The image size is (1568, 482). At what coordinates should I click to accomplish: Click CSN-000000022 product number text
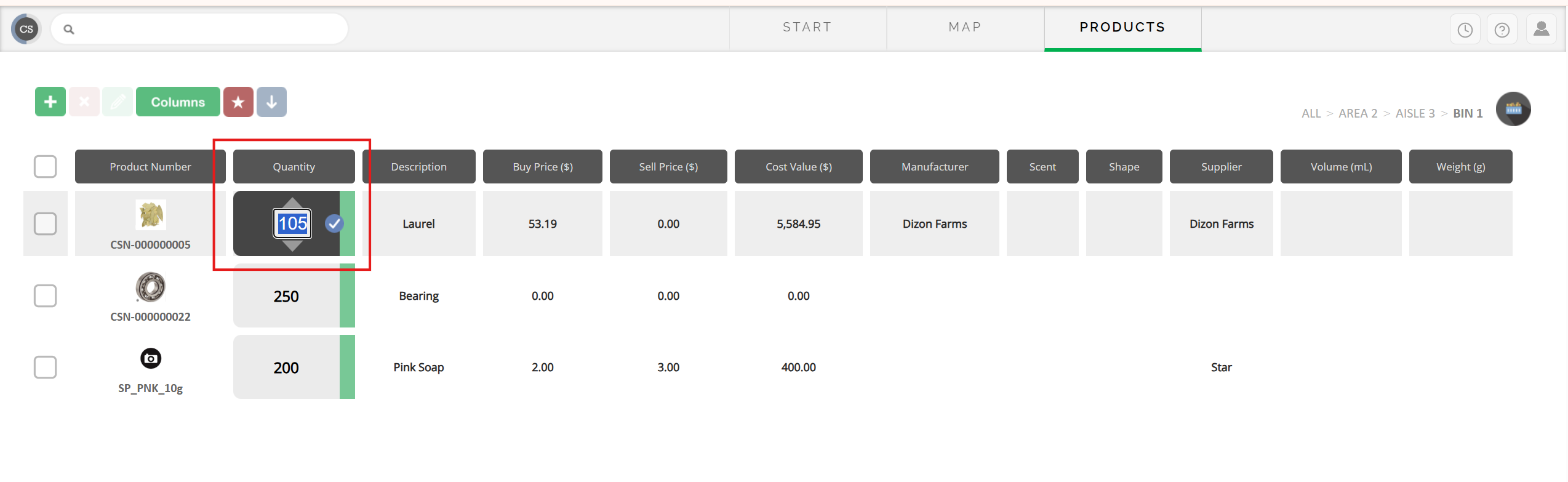tap(150, 316)
